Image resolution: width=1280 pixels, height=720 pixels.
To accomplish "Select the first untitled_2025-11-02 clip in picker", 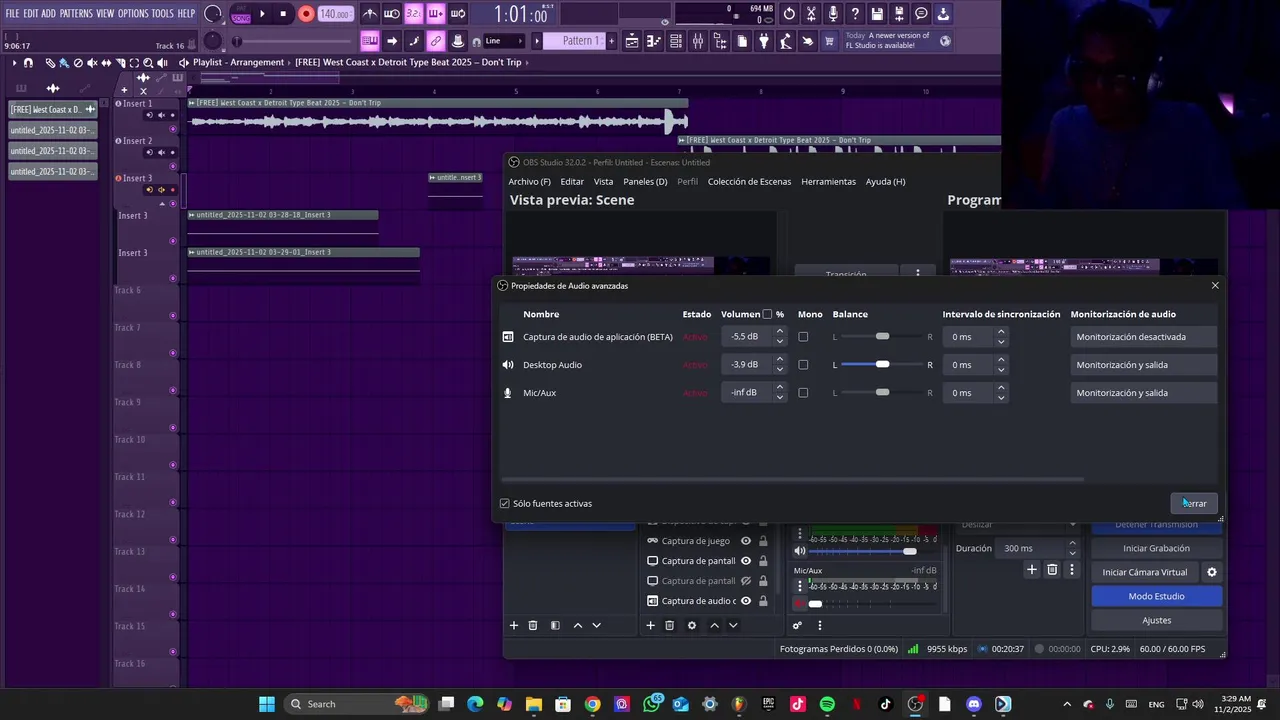I will tap(53, 130).
